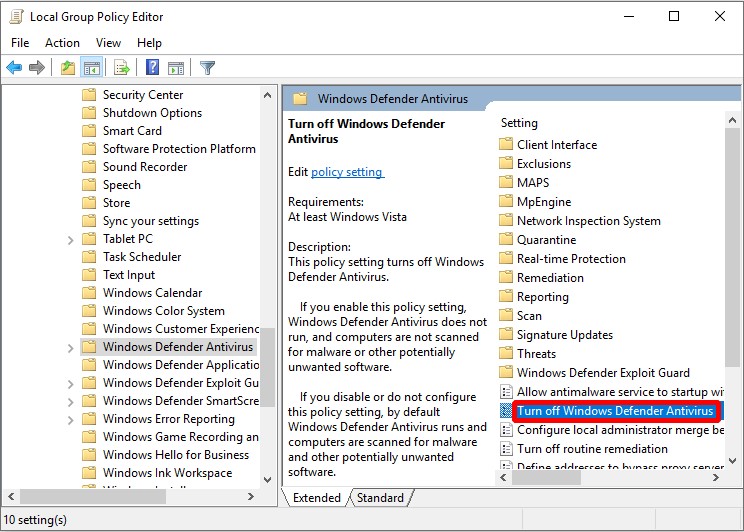
Task: Select Task Scheduler in the tree
Action: coord(142,257)
